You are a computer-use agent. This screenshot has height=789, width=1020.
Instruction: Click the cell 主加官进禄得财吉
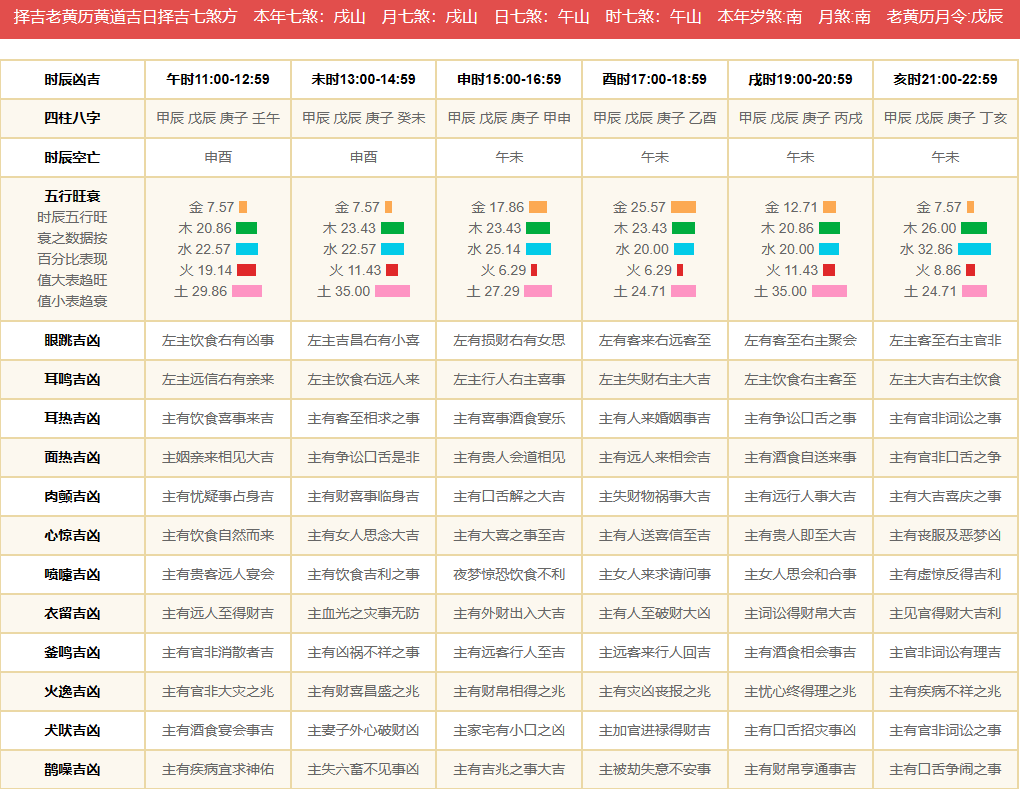tap(654, 730)
